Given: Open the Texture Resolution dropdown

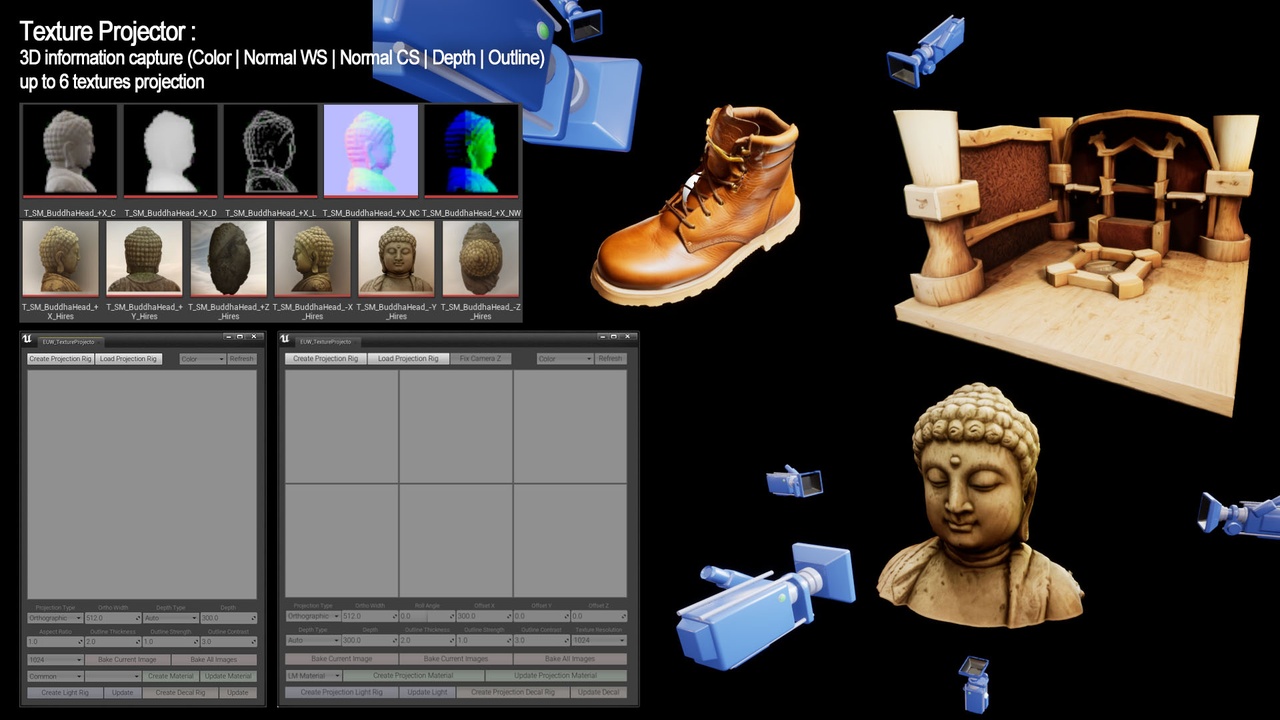Looking at the screenshot, I should click(598, 641).
